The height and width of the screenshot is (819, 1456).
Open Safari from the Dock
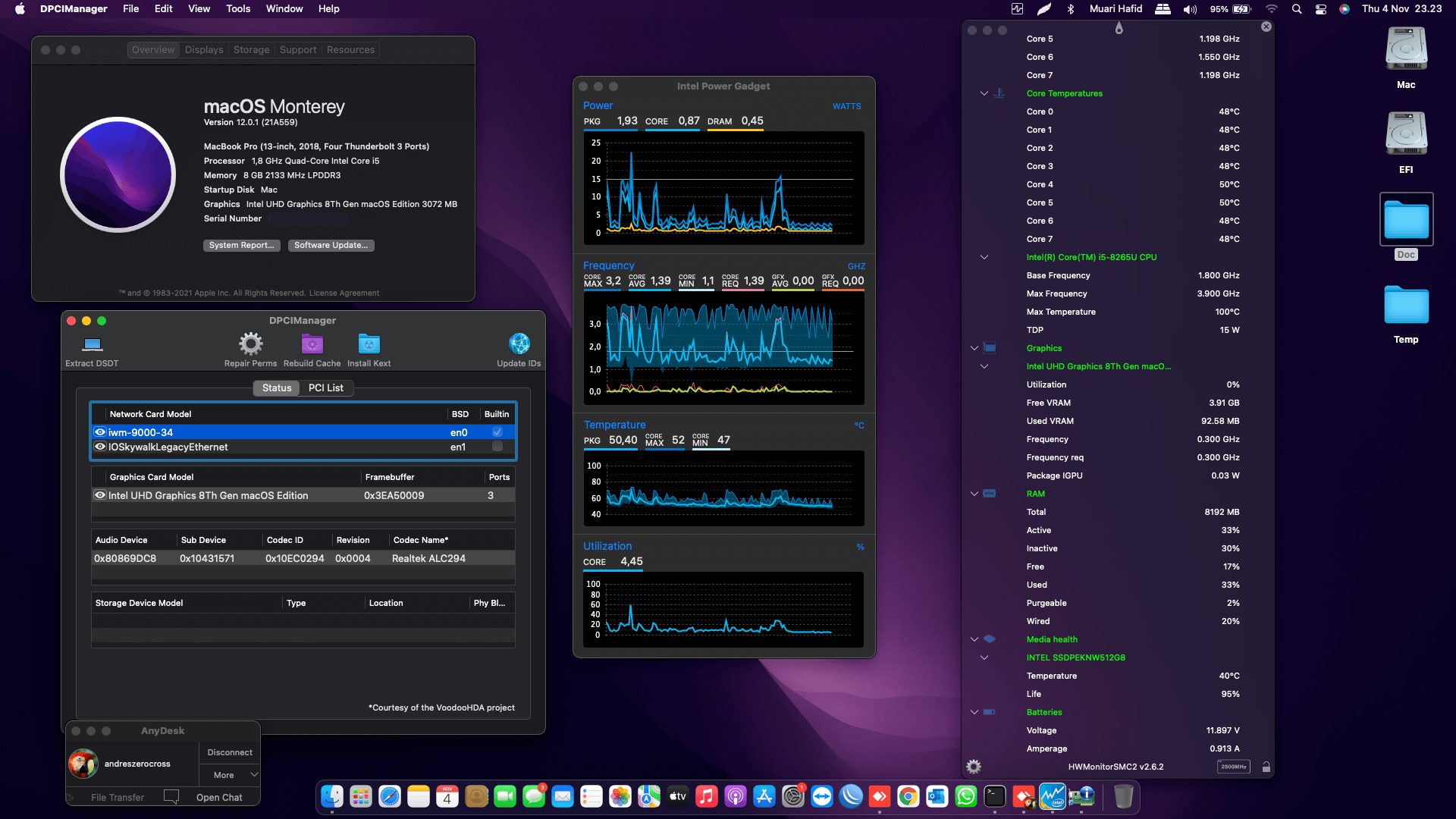pos(390,796)
